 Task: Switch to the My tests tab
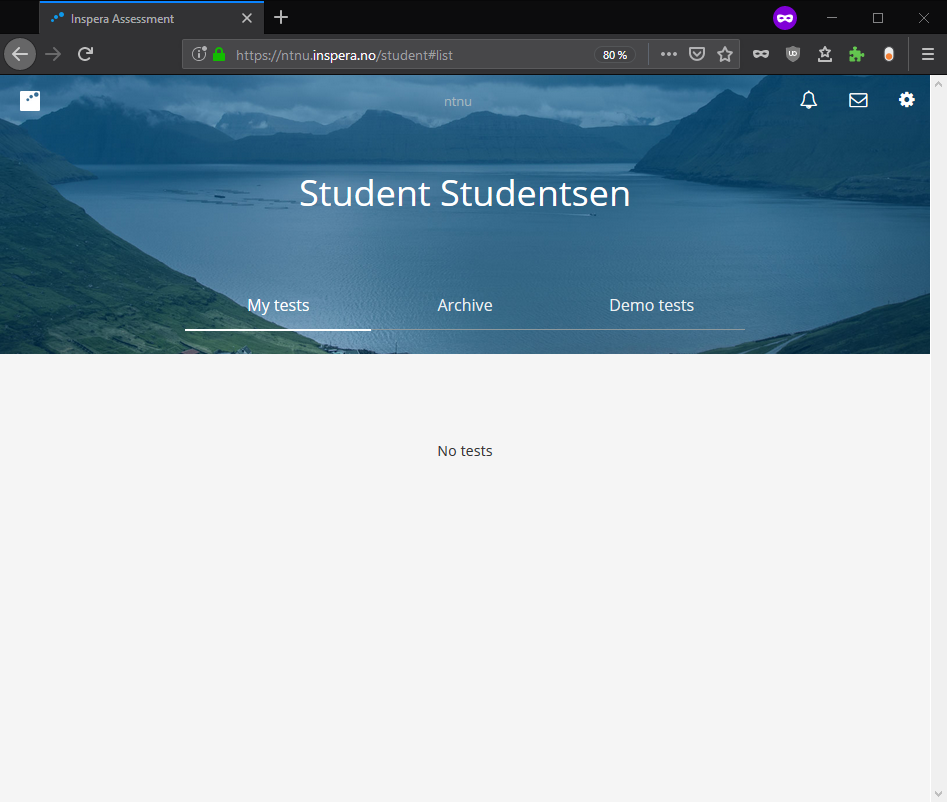278,306
